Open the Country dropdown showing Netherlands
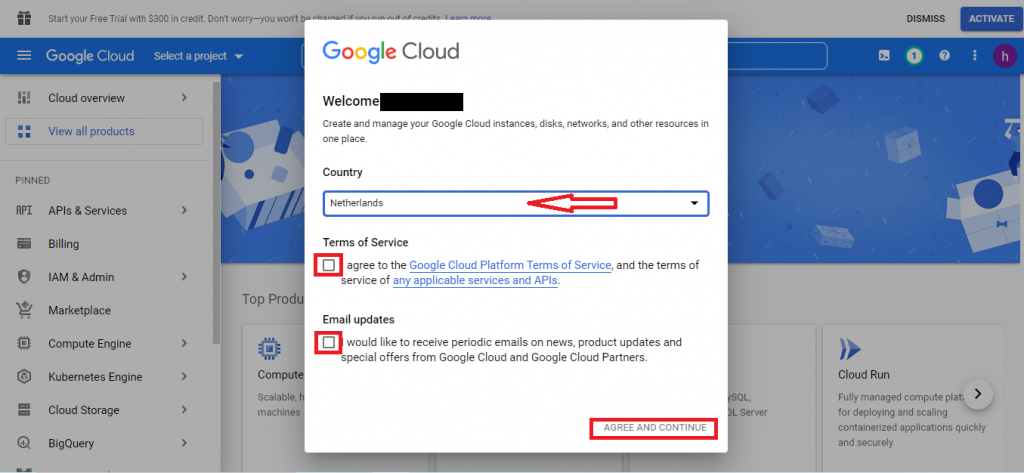The width and height of the screenshot is (1024, 473). [x=515, y=203]
